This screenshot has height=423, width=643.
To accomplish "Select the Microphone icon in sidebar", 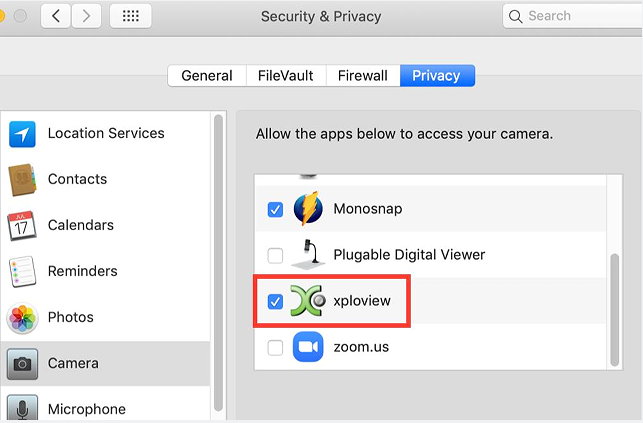I will pyautogui.click(x=22, y=408).
